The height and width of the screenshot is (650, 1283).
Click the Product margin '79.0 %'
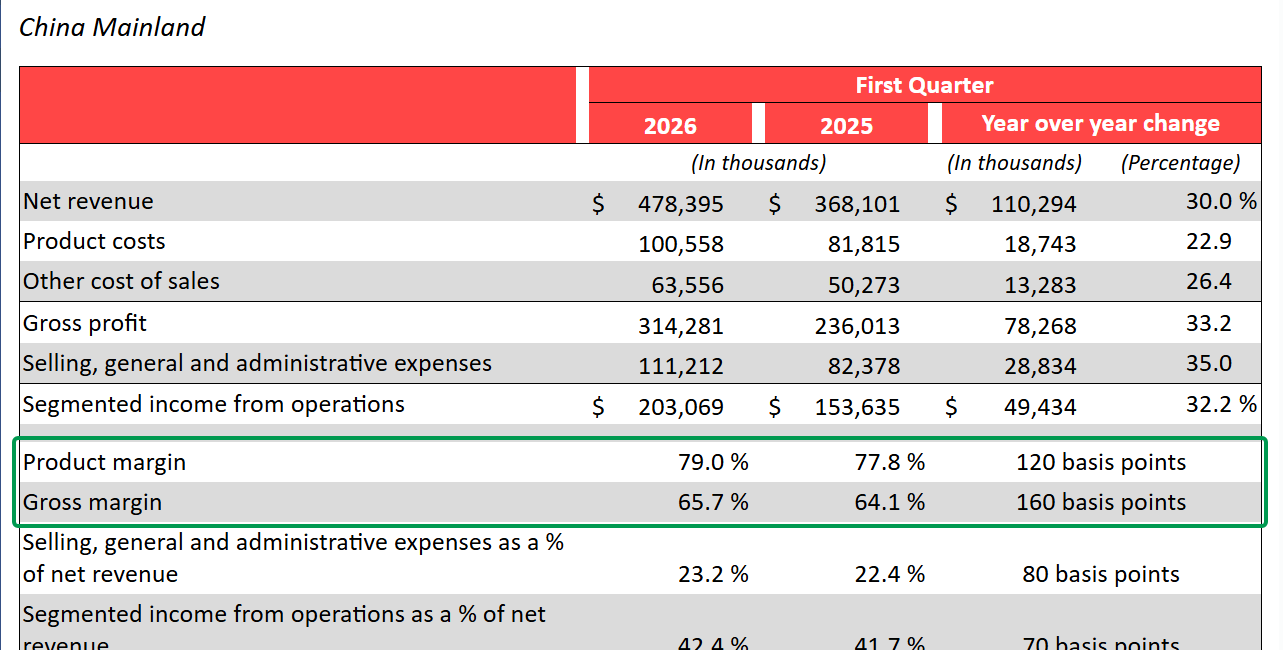tap(713, 462)
